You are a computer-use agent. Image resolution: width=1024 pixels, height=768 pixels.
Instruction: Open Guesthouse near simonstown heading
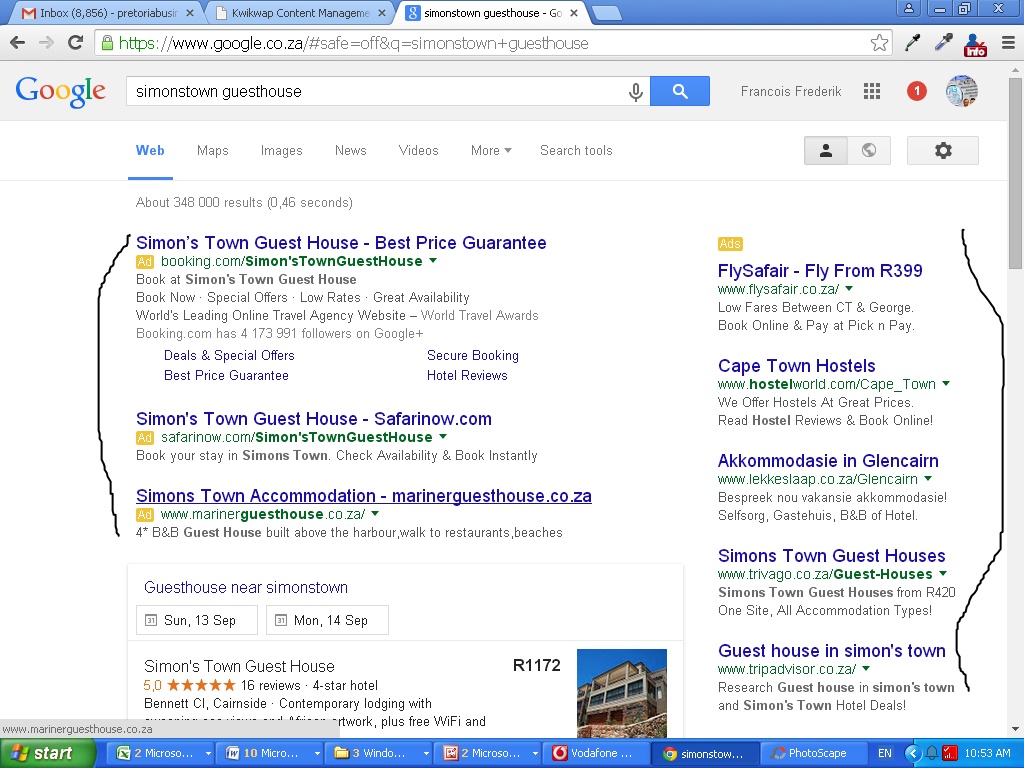tap(246, 587)
